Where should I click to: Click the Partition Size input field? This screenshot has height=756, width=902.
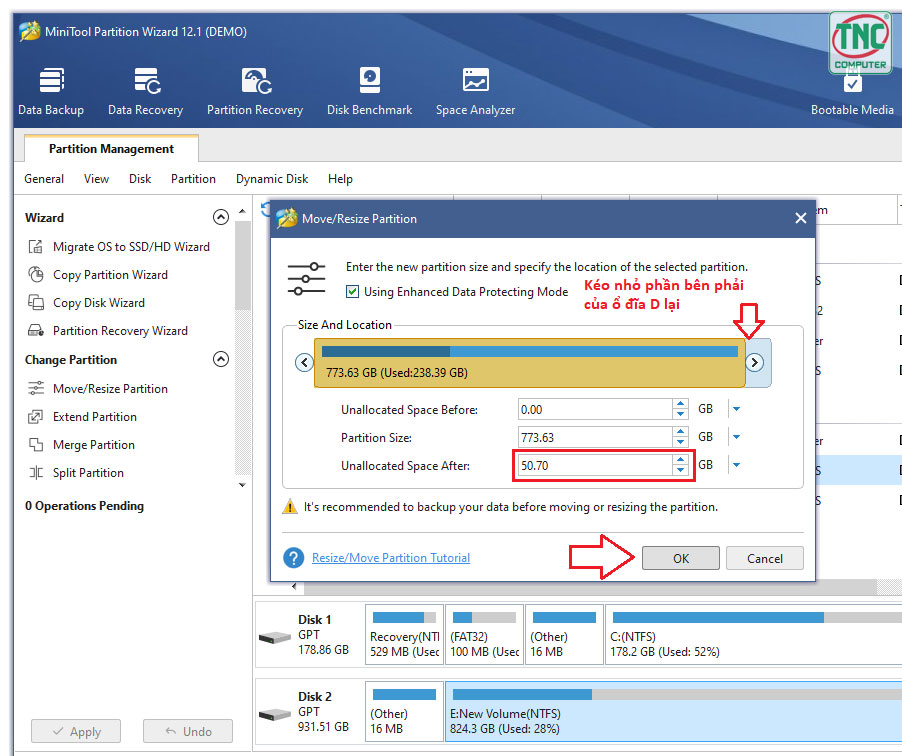click(595, 437)
